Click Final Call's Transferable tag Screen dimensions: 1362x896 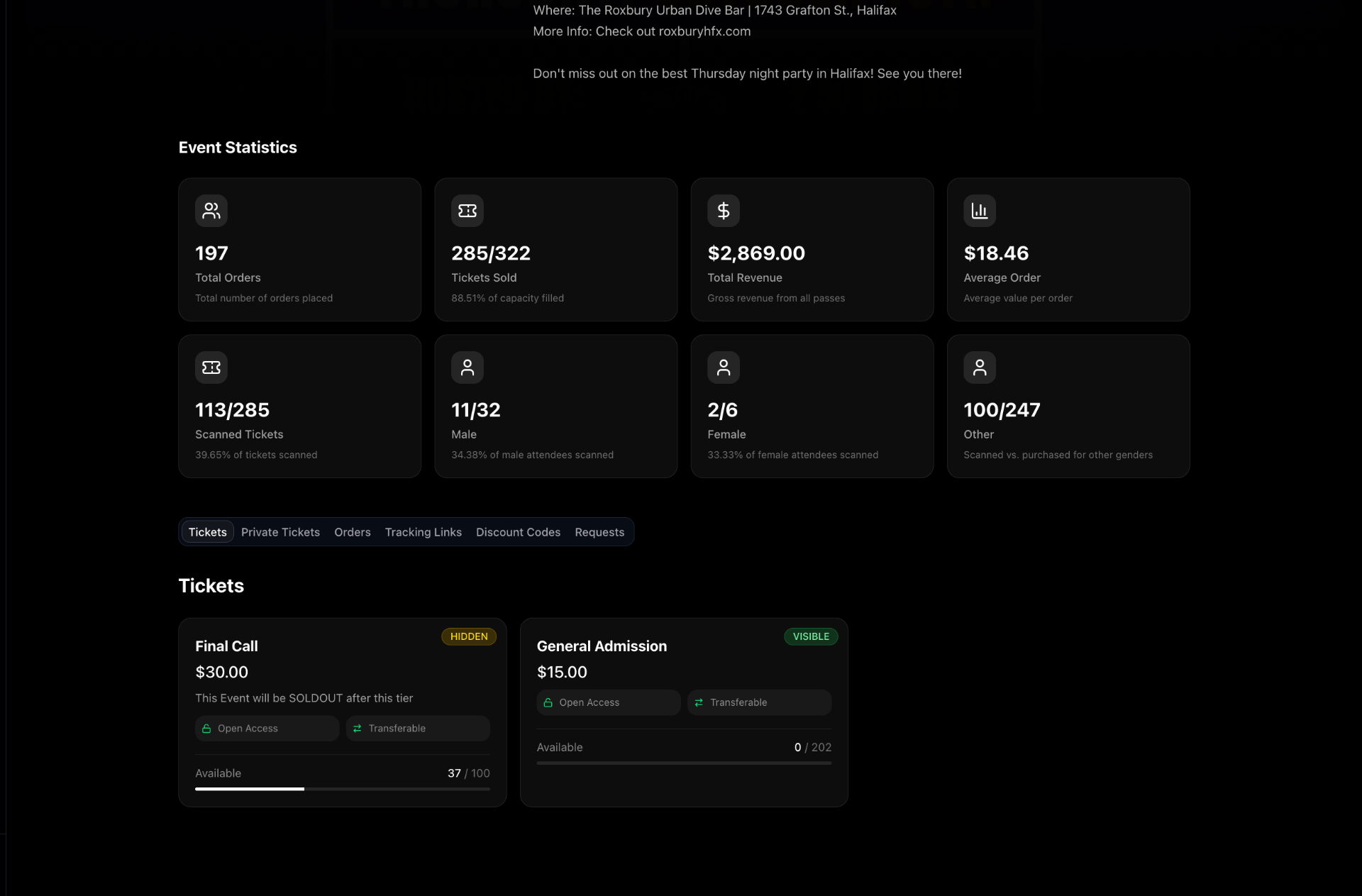click(417, 729)
